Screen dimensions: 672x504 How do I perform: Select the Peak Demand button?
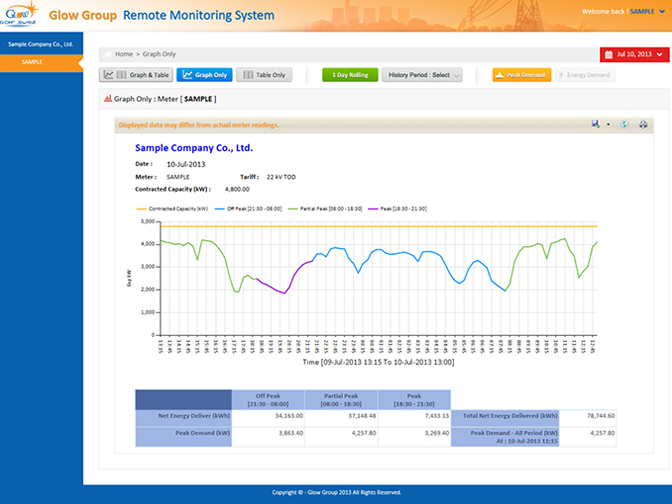point(522,75)
